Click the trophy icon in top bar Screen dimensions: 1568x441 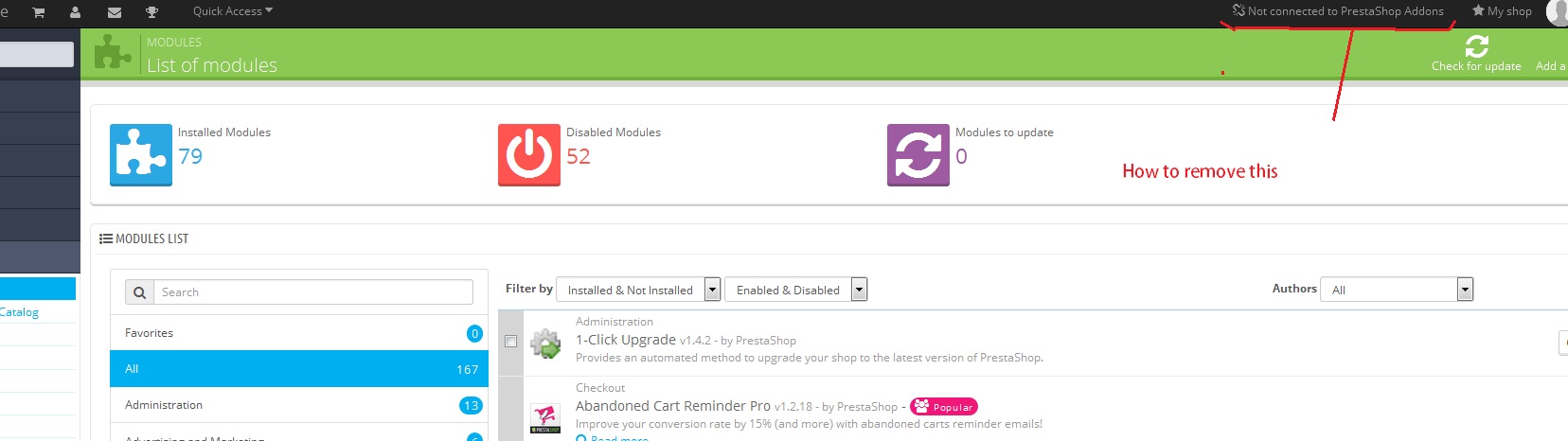pyautogui.click(x=151, y=12)
